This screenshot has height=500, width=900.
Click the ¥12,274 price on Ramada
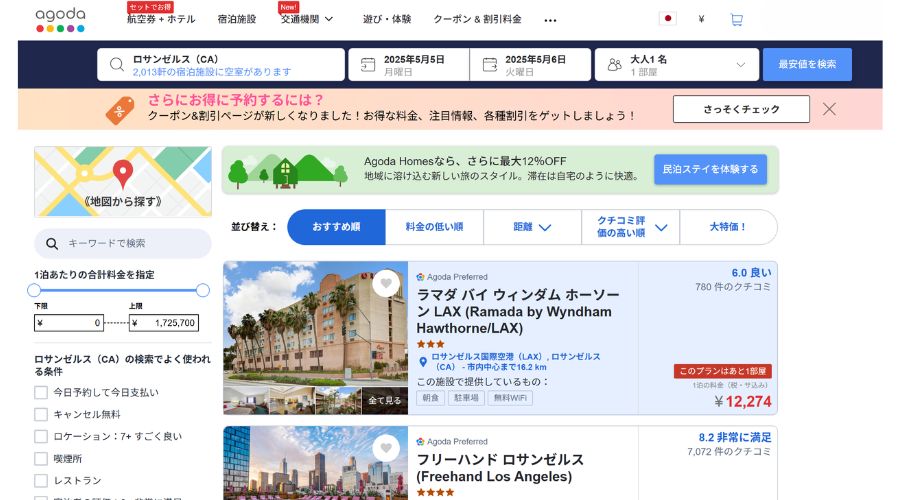coord(743,401)
